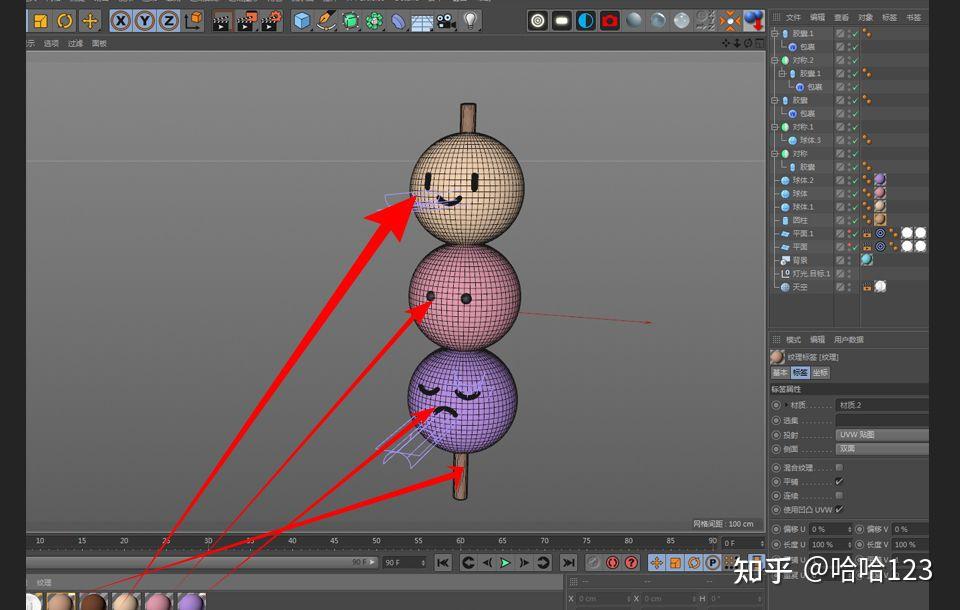The image size is (960, 610).
Task: Open the Deformer objects icon
Action: pyautogui.click(x=399, y=22)
